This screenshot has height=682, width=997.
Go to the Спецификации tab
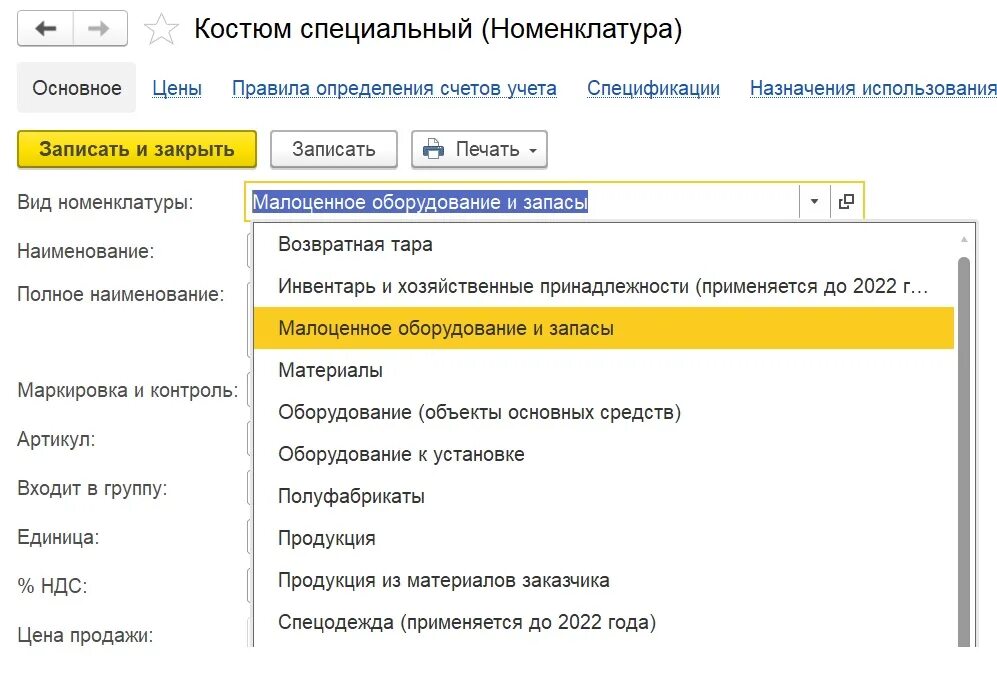pyautogui.click(x=653, y=88)
